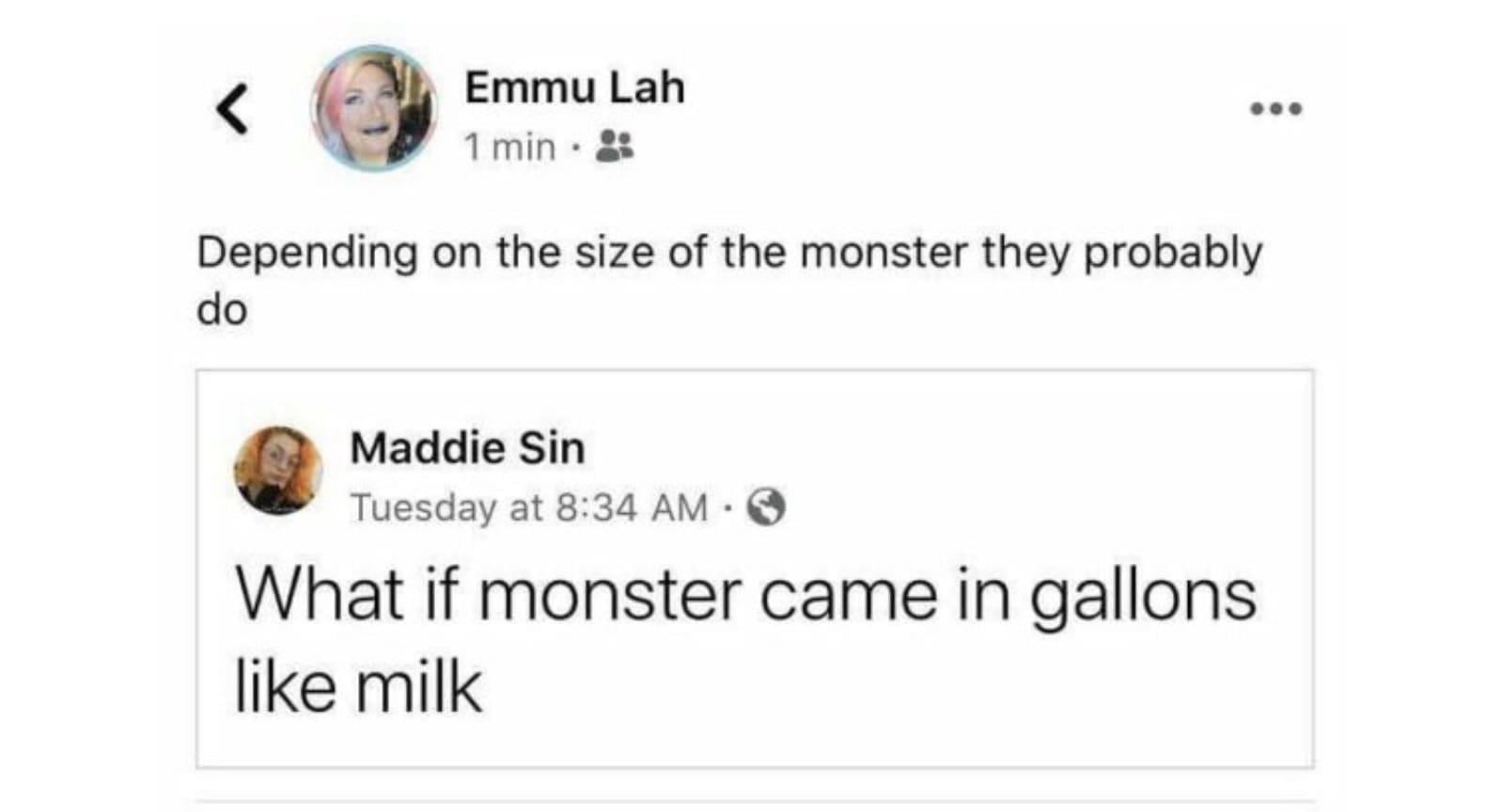The image size is (1502, 812).
Task: Click empty space right of "like milk"
Action: coord(846,686)
